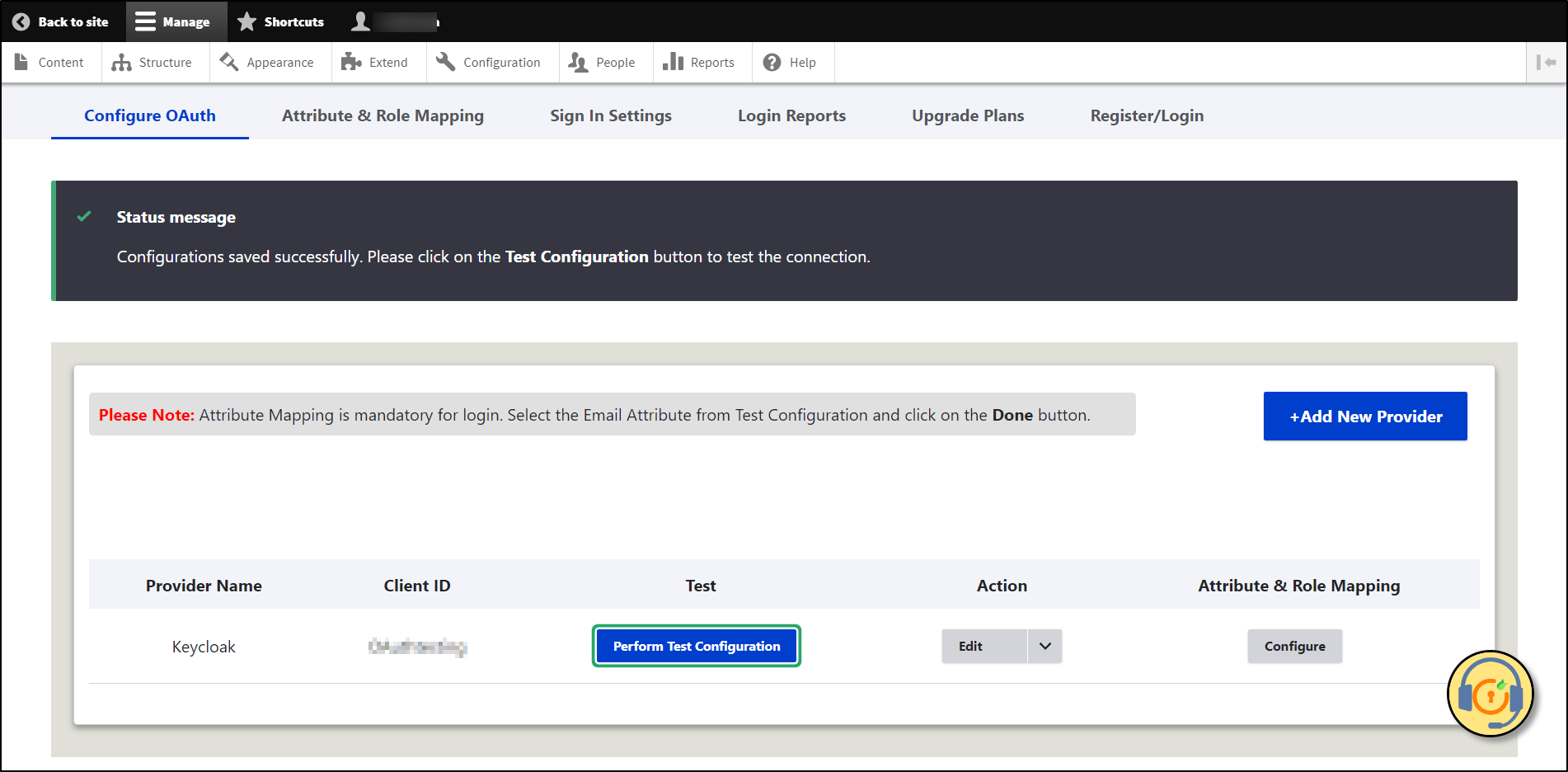The image size is (1568, 772).
Task: Switch to the Sign In Settings tab
Action: coord(611,115)
